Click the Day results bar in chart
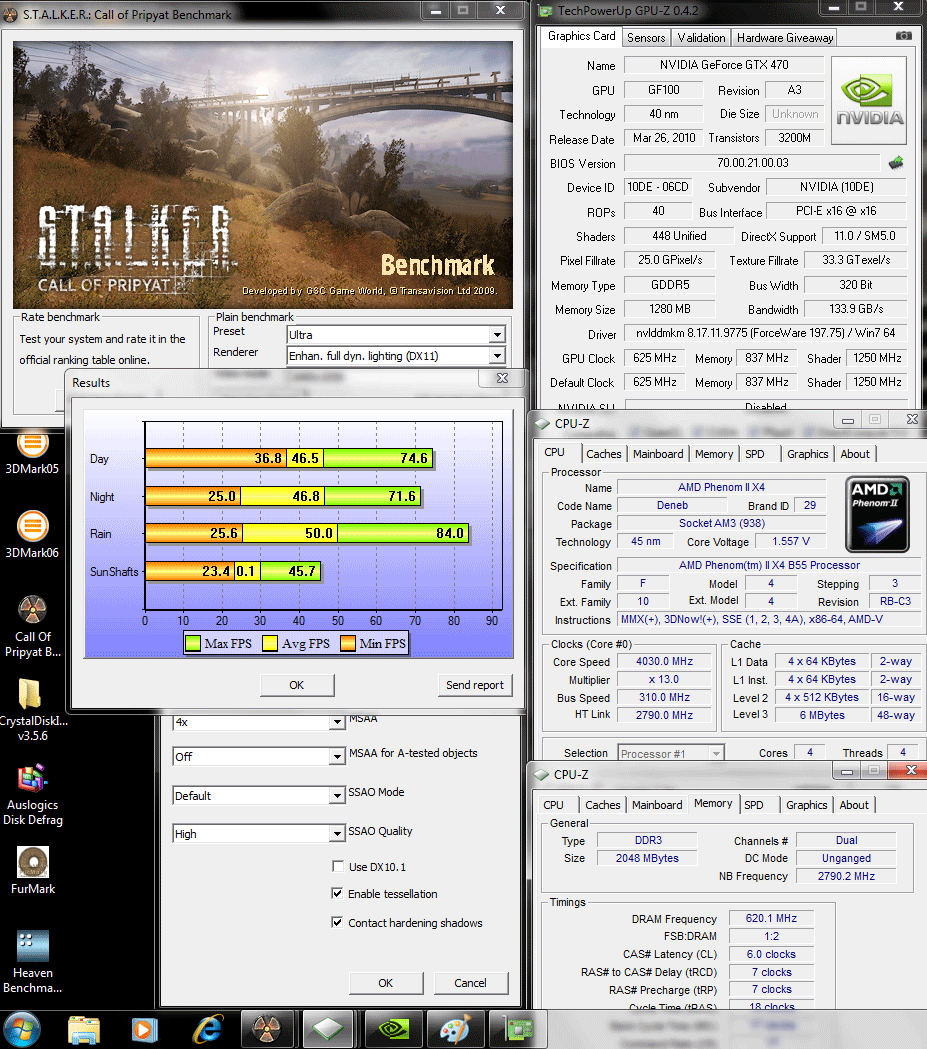The height and width of the screenshot is (1049, 927). point(290,458)
